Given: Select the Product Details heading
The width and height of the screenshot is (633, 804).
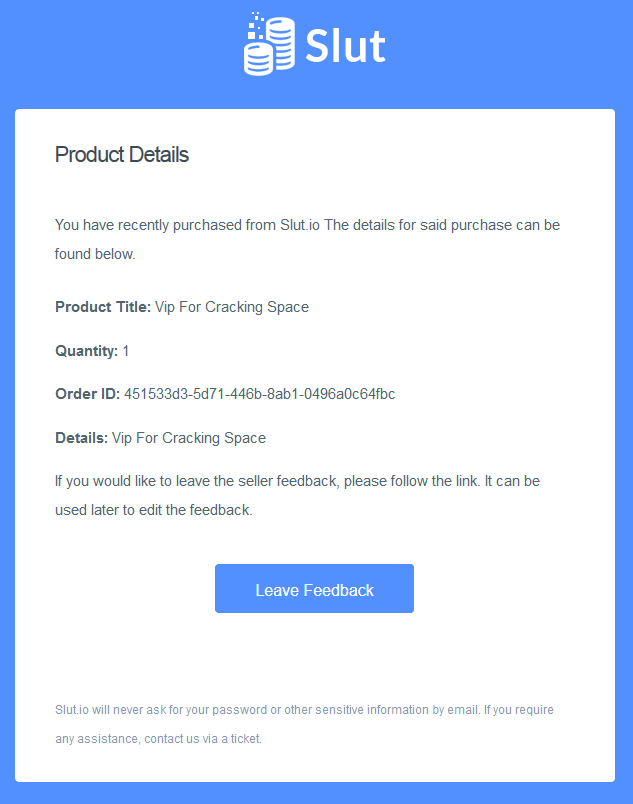Looking at the screenshot, I should 122,154.
